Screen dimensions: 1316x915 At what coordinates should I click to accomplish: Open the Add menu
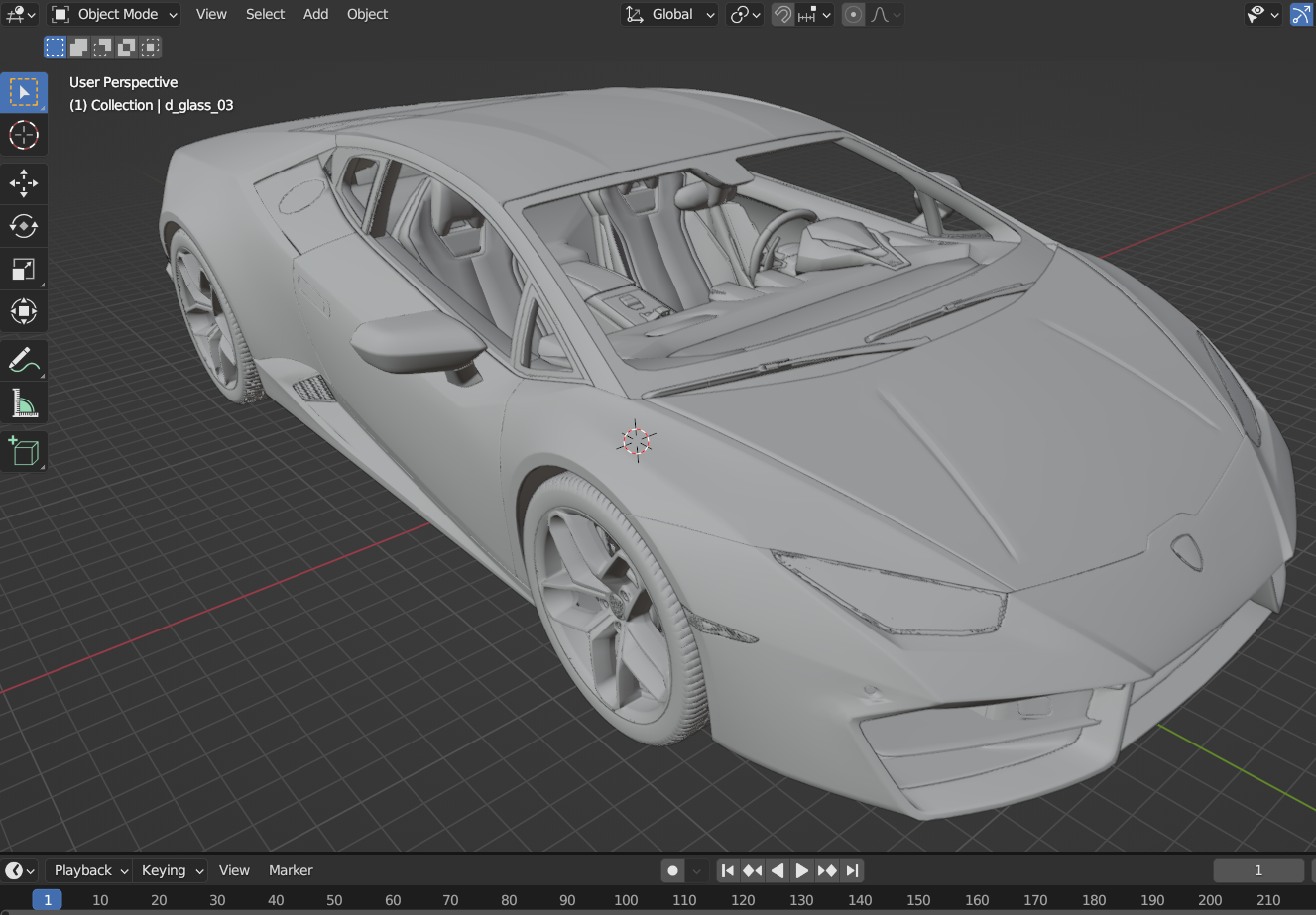315,14
